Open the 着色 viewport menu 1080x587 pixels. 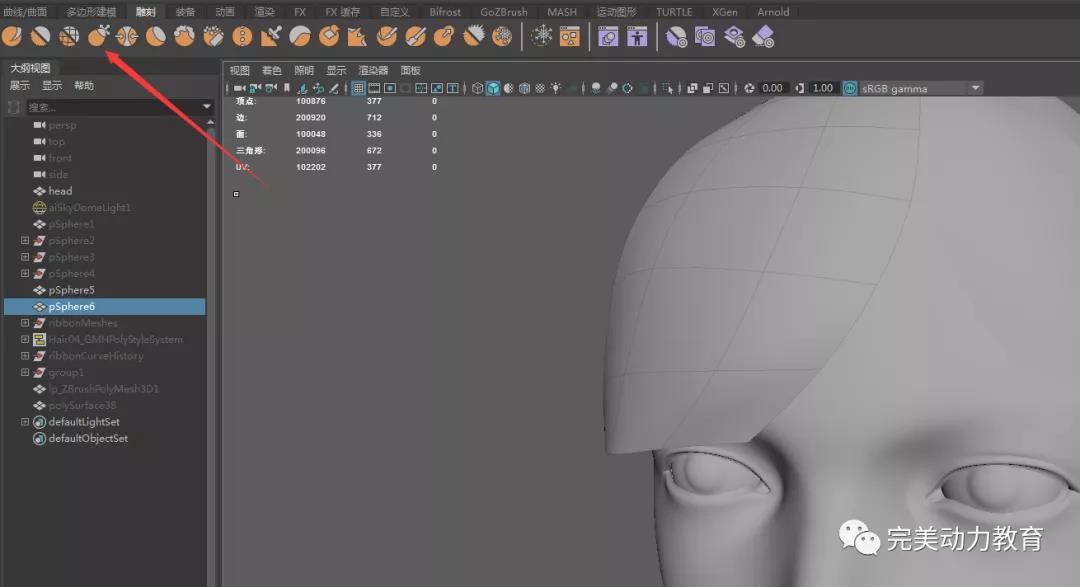[272, 71]
